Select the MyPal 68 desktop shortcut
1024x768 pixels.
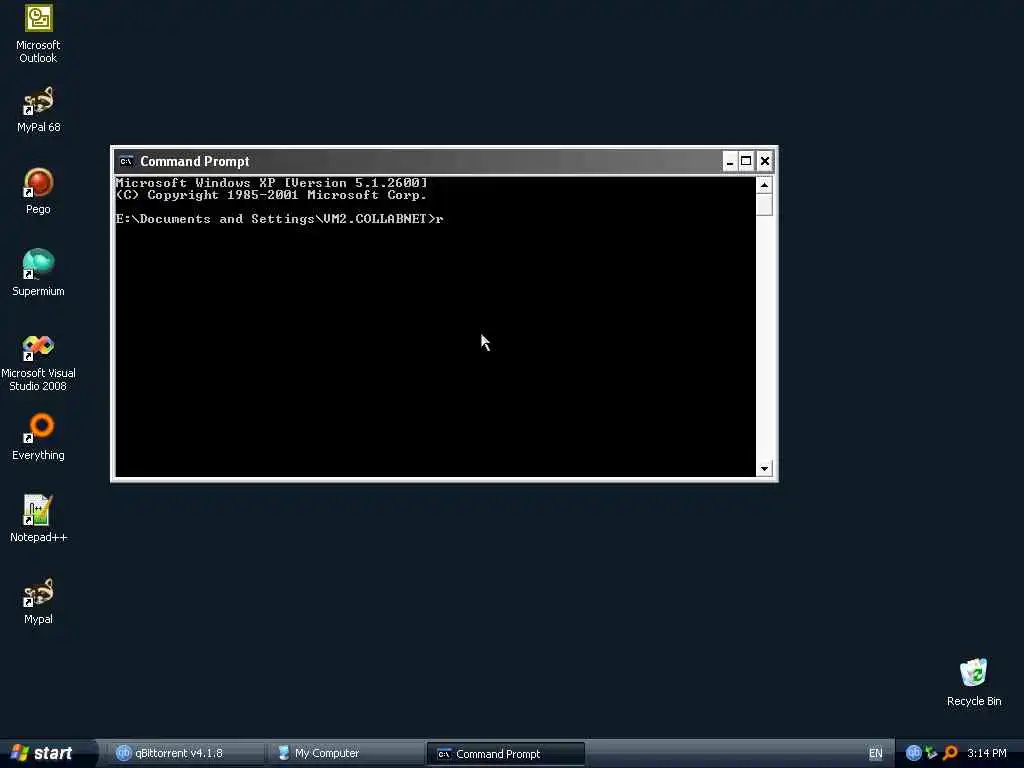click(38, 109)
